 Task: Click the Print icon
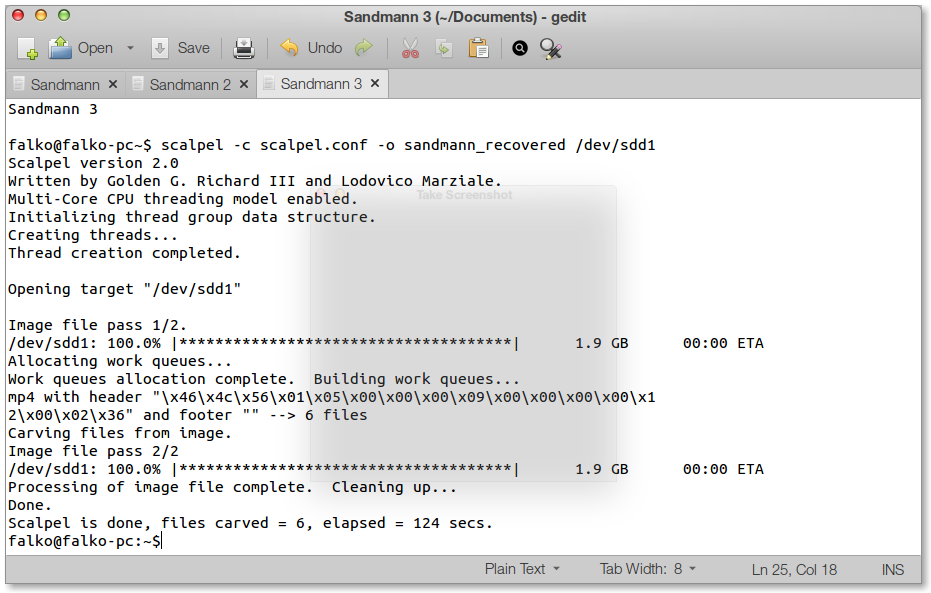(x=244, y=48)
